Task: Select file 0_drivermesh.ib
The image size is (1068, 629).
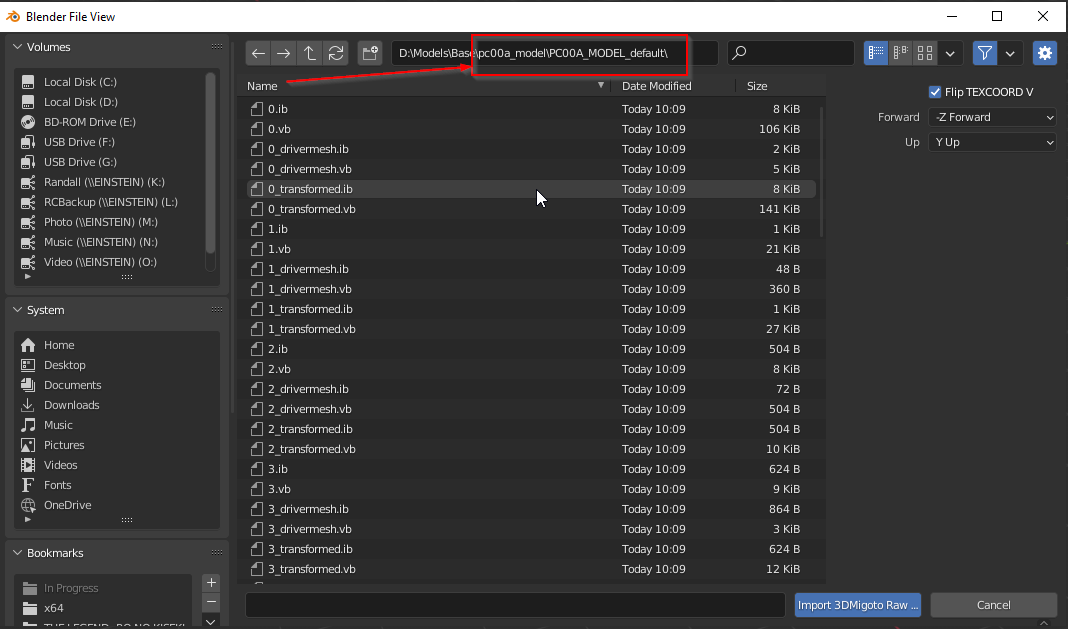Action: 531,149
